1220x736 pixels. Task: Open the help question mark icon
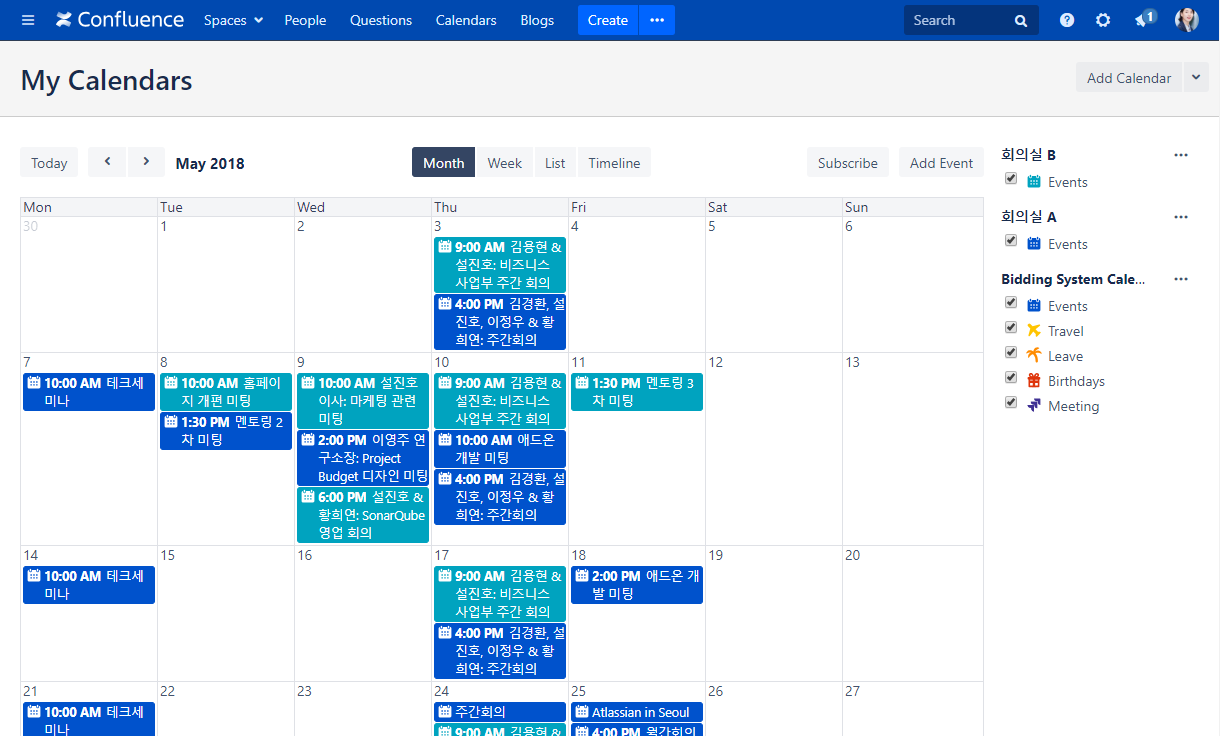[1067, 20]
